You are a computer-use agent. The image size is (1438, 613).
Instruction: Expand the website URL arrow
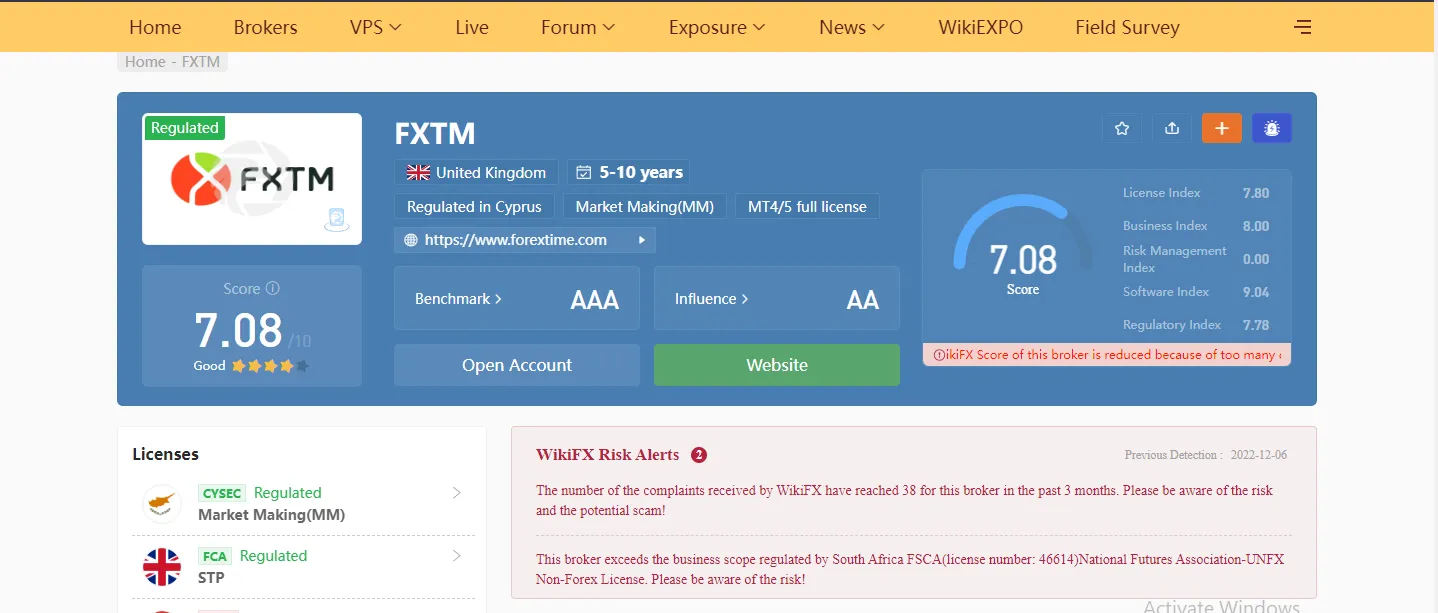[x=642, y=240]
